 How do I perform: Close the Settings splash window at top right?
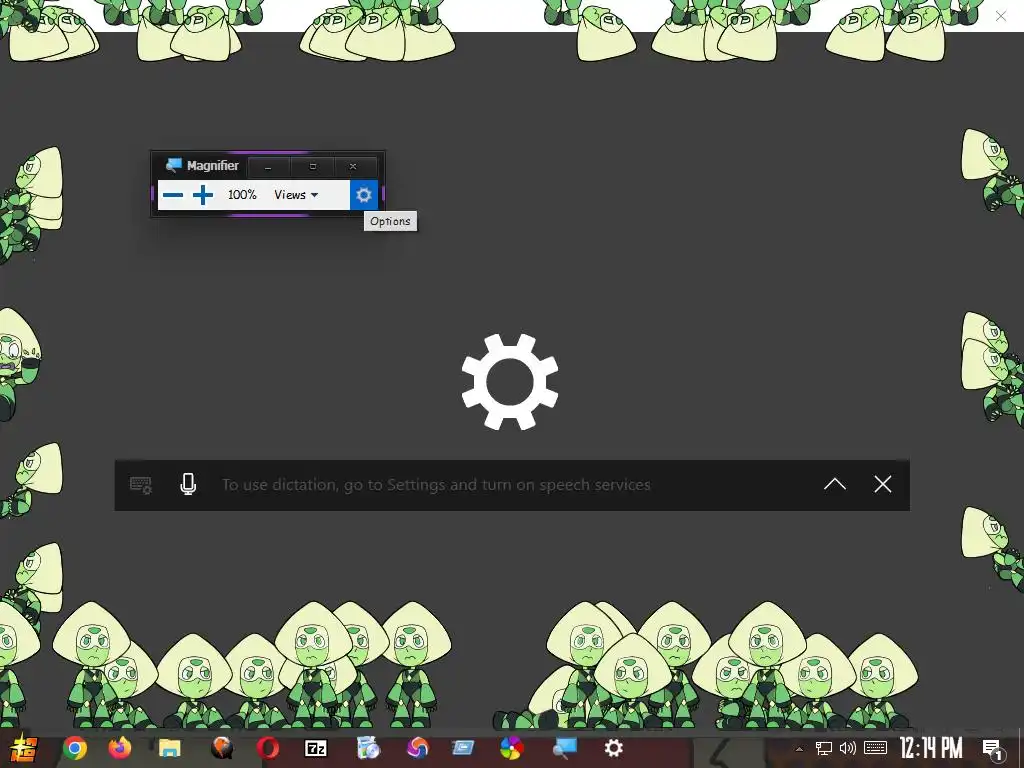point(1000,16)
